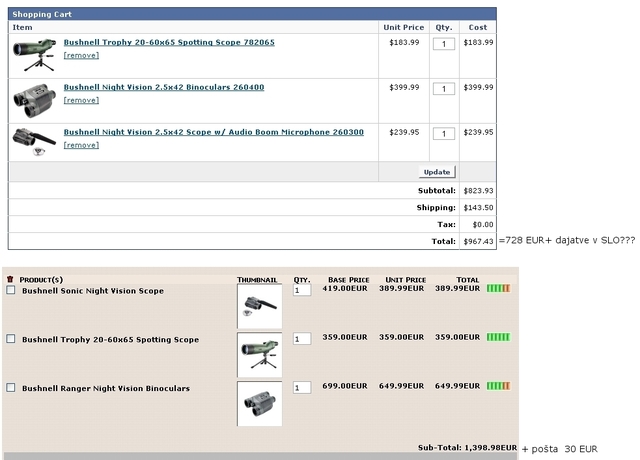Click stock indicator bar for Trophy Spotting Scope
The width and height of the screenshot is (640, 460).
498,337
